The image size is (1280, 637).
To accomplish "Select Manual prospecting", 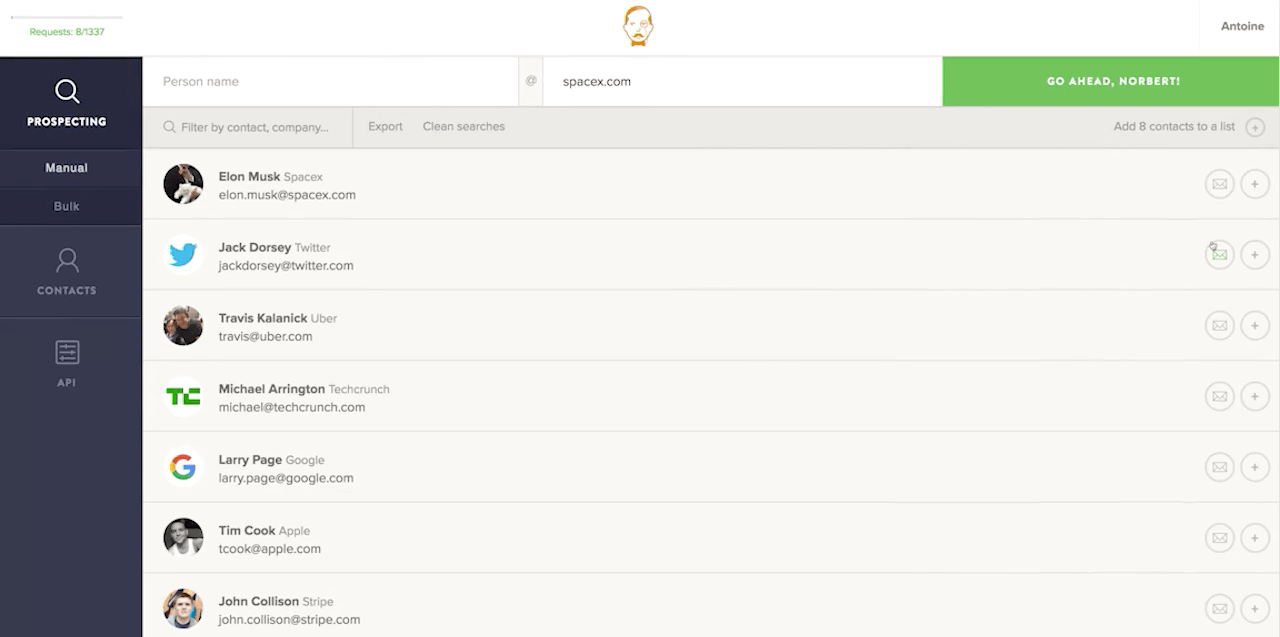I will (67, 168).
